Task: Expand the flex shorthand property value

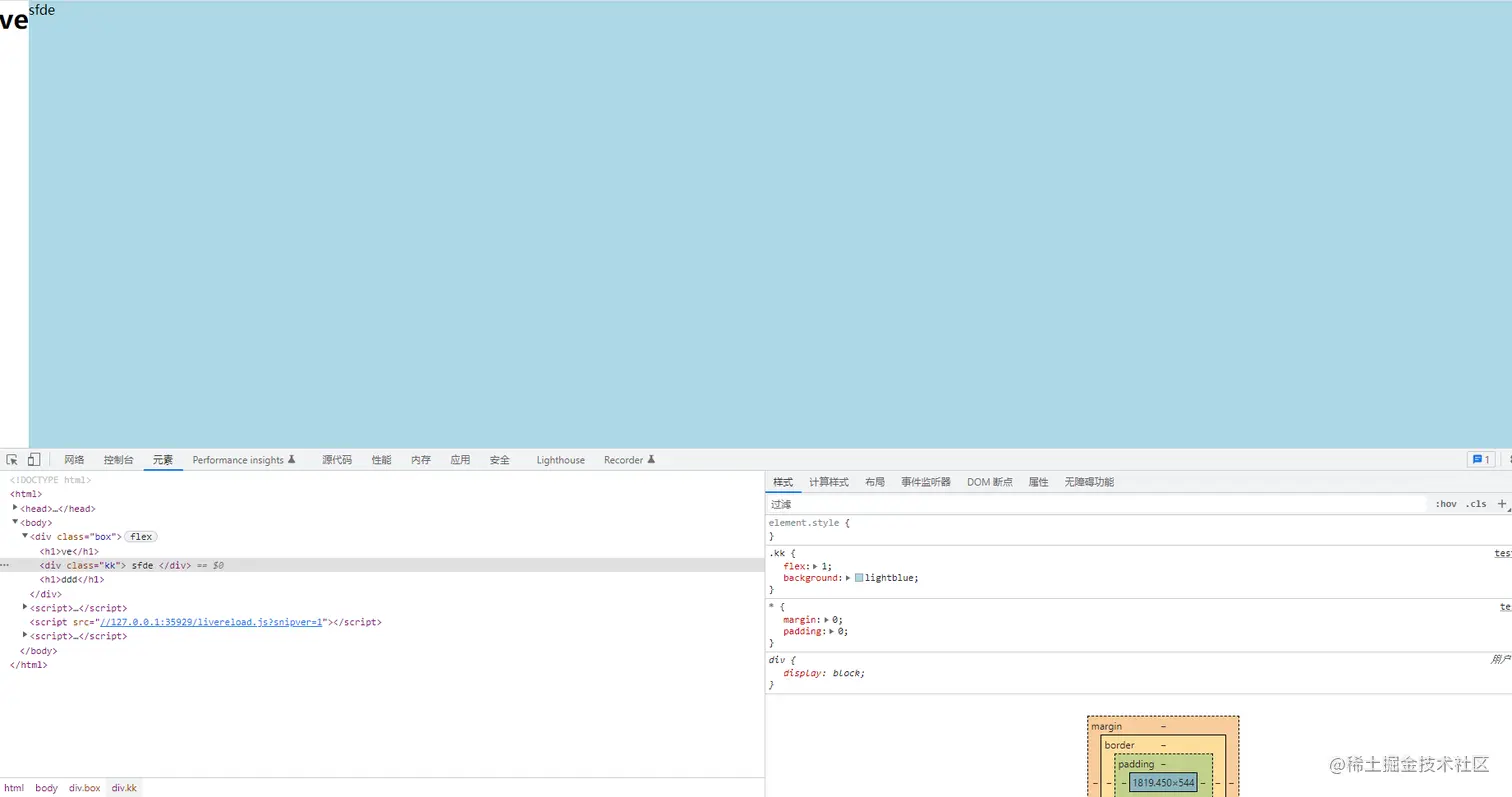Action: [816, 566]
